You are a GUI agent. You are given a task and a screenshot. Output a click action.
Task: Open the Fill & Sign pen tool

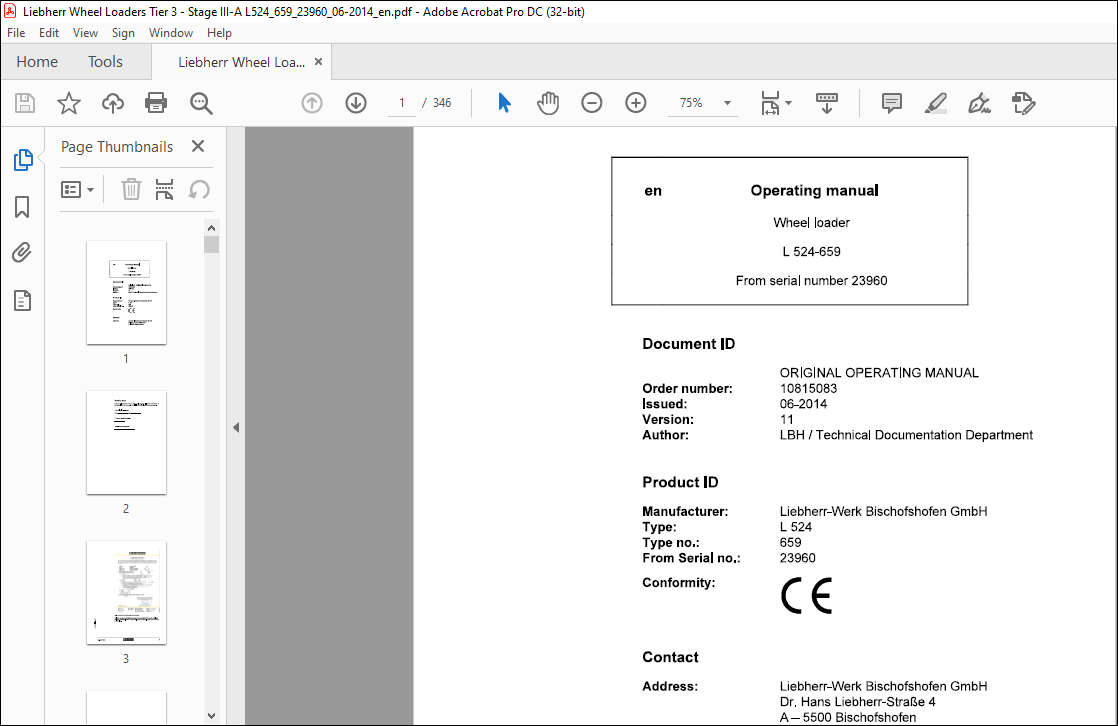[979, 103]
